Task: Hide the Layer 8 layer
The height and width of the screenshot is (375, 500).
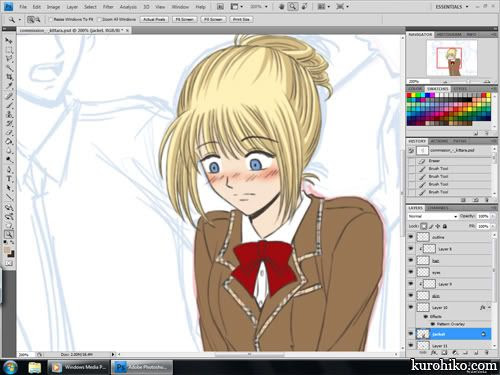Action: (411, 249)
